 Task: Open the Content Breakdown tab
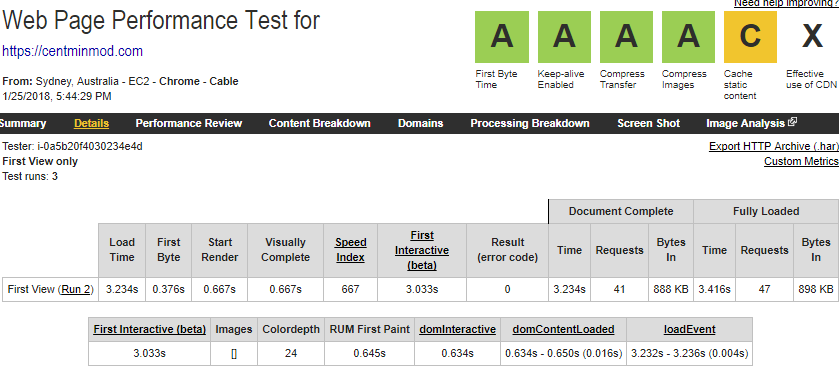[319, 124]
